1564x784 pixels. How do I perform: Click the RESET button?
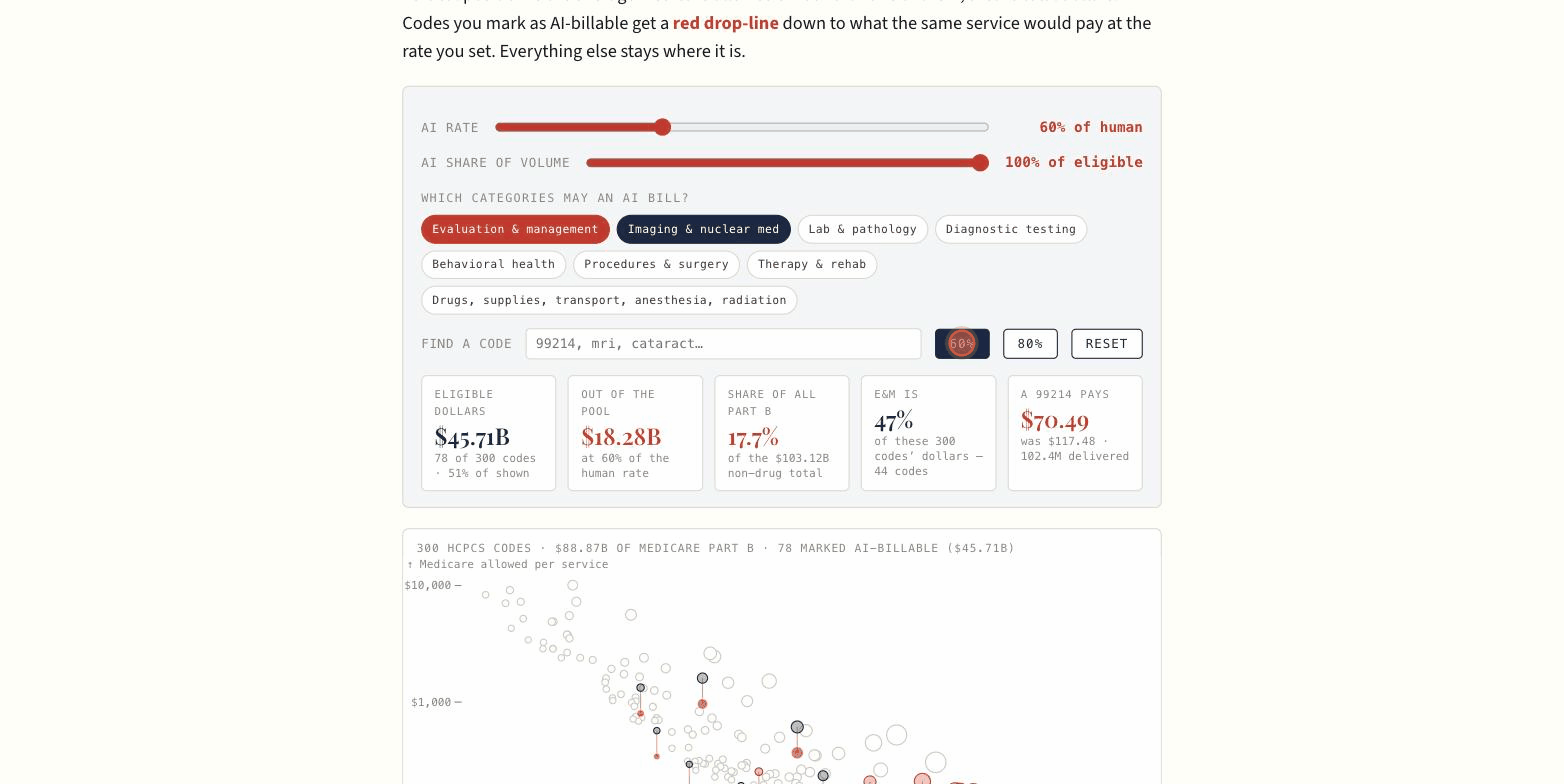coord(1106,344)
